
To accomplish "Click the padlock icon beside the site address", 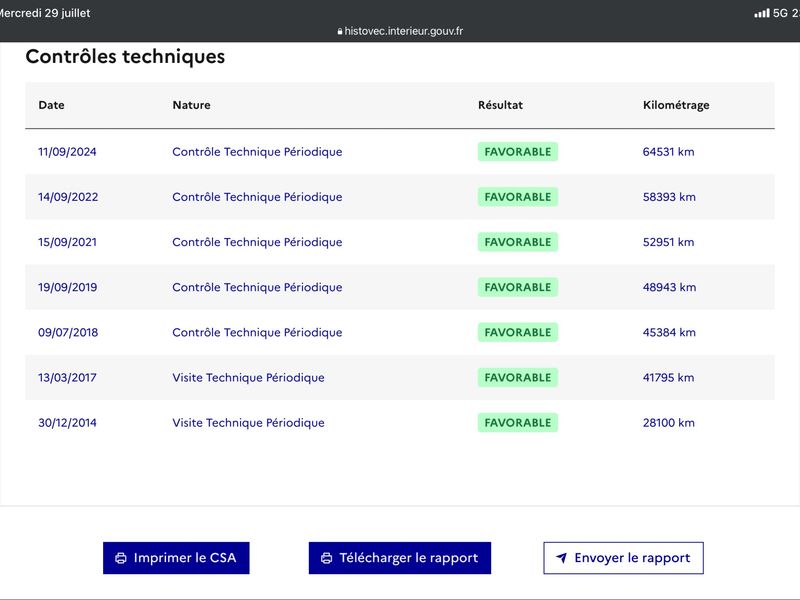I will coord(340,31).
